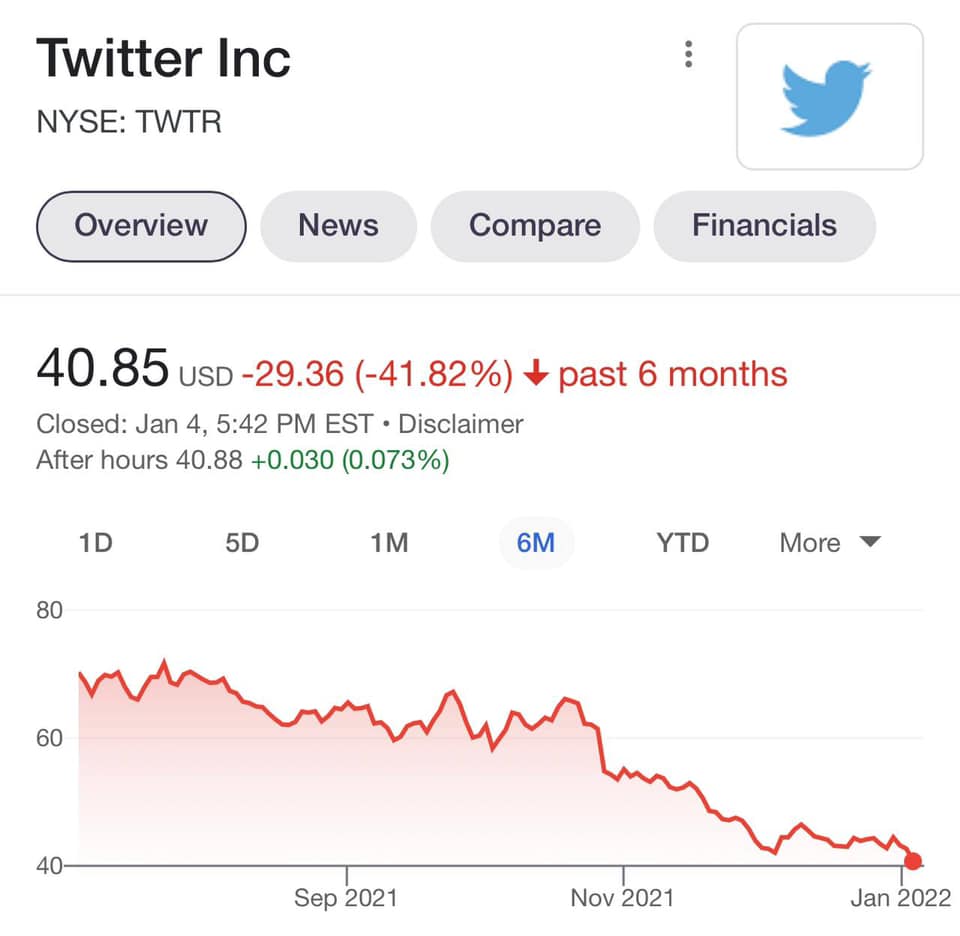Click the red down arrow indicator

tap(536, 375)
